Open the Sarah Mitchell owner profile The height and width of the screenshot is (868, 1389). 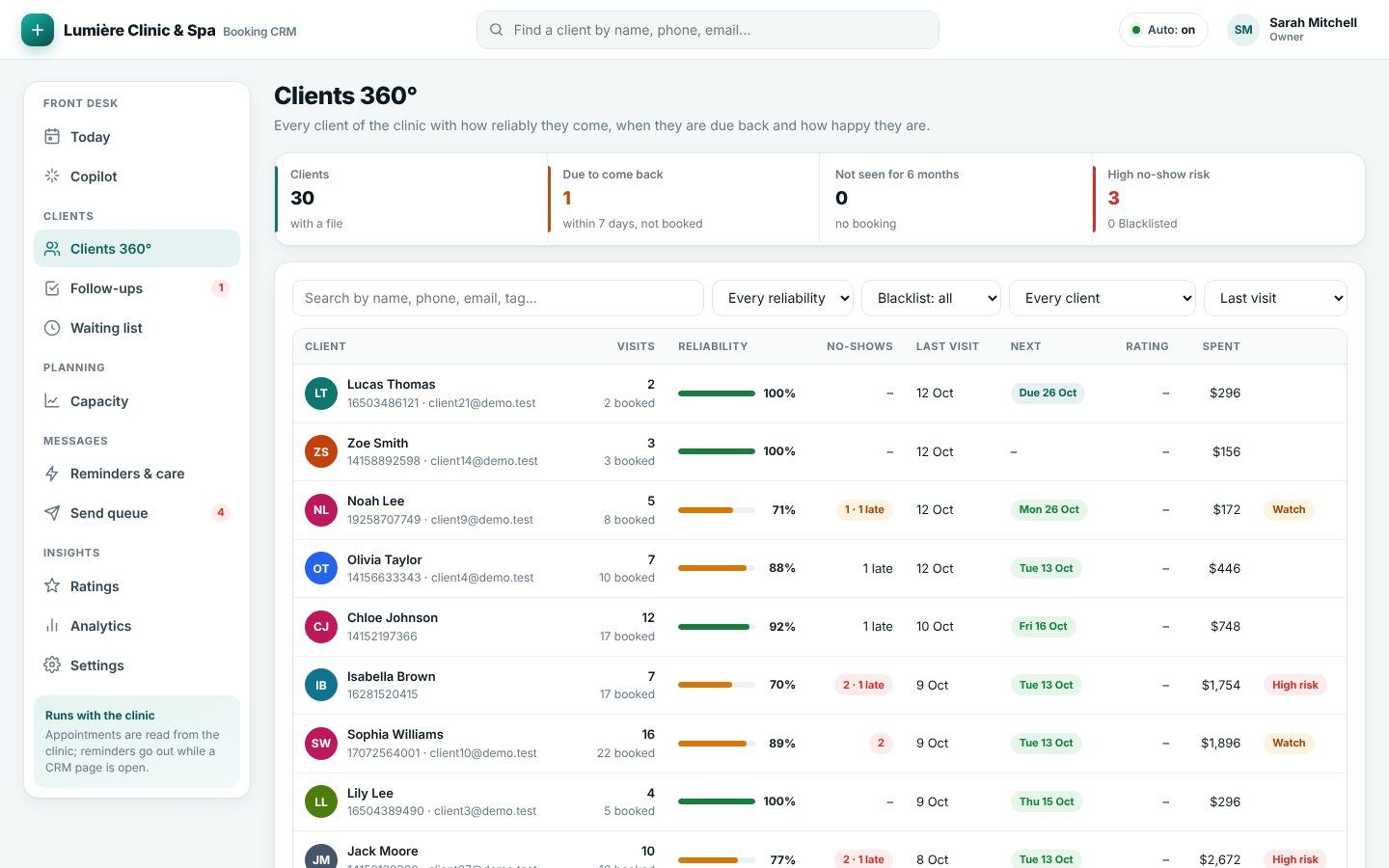[x=1293, y=30]
